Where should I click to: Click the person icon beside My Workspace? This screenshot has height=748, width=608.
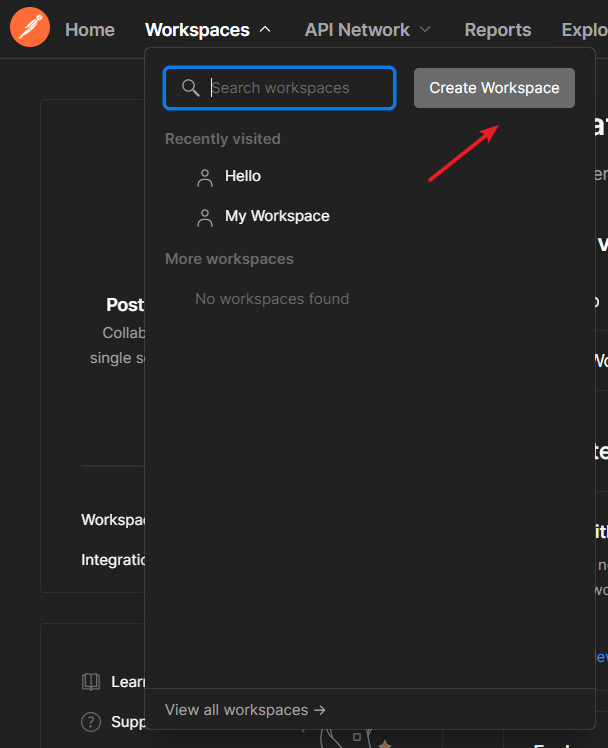(205, 218)
